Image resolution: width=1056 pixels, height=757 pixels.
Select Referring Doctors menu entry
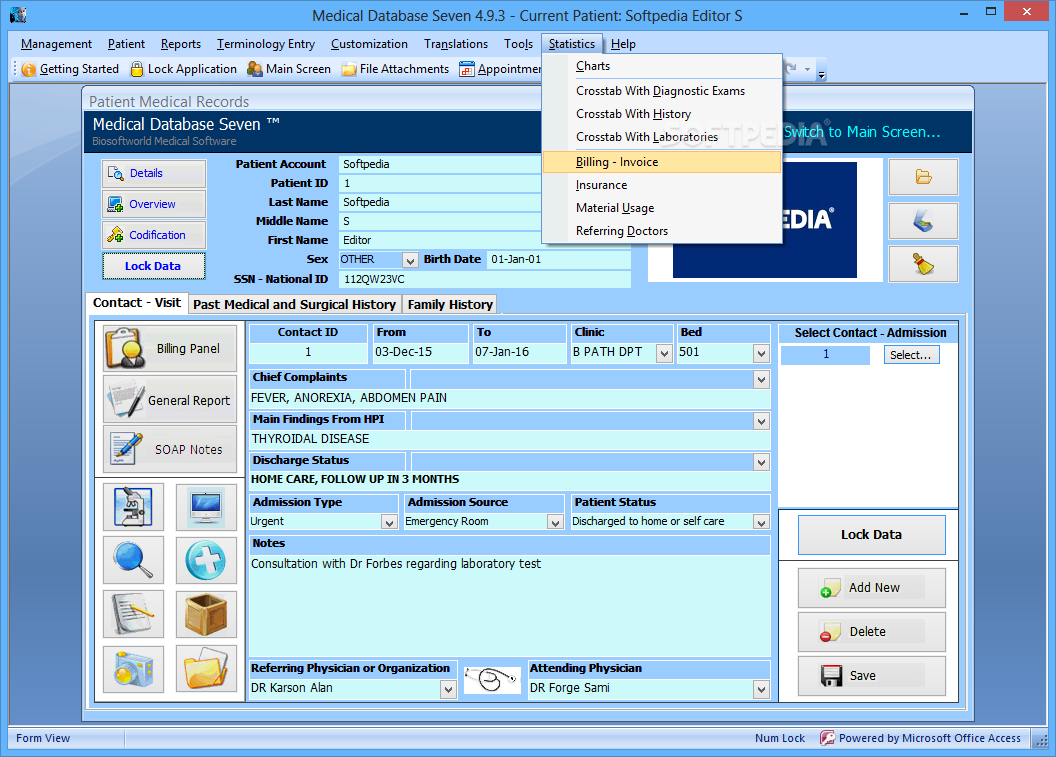pyautogui.click(x=662, y=231)
